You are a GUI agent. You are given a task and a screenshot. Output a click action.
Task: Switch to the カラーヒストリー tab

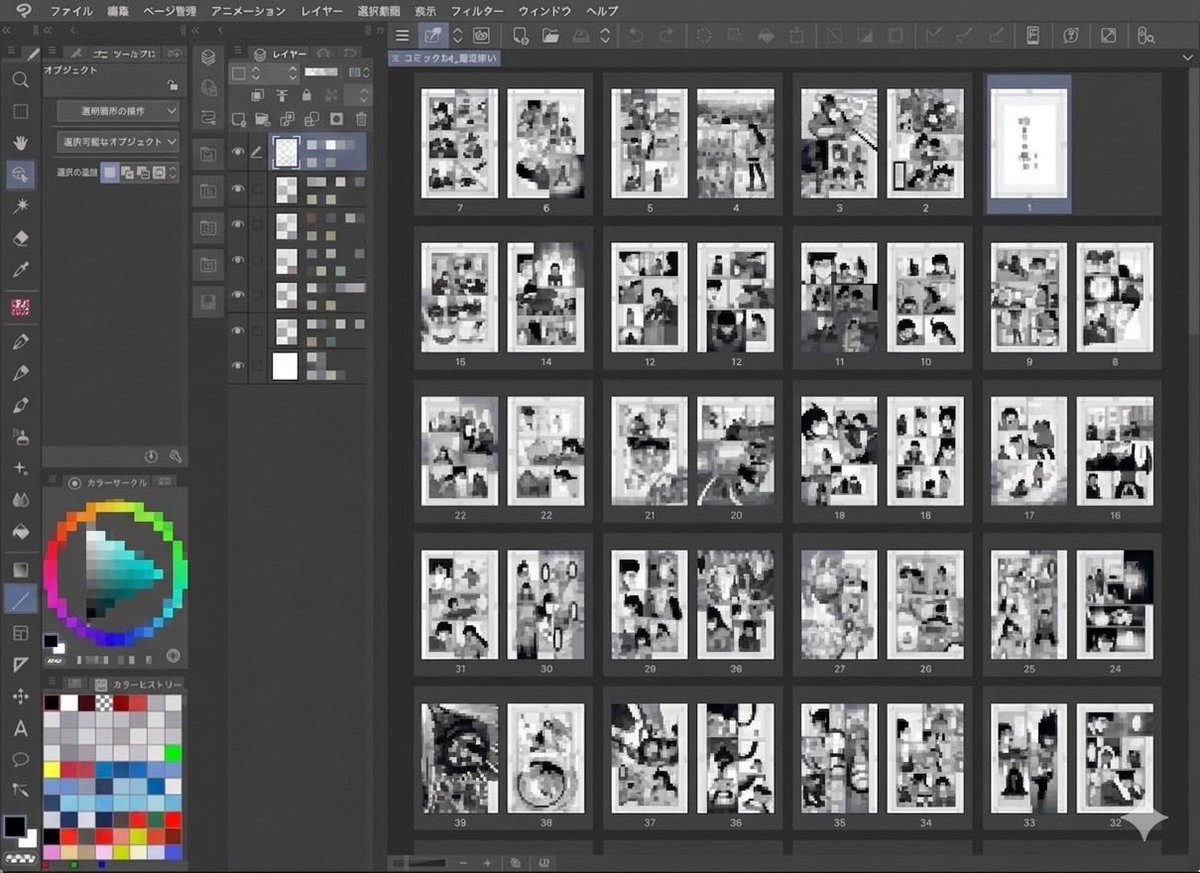point(139,684)
